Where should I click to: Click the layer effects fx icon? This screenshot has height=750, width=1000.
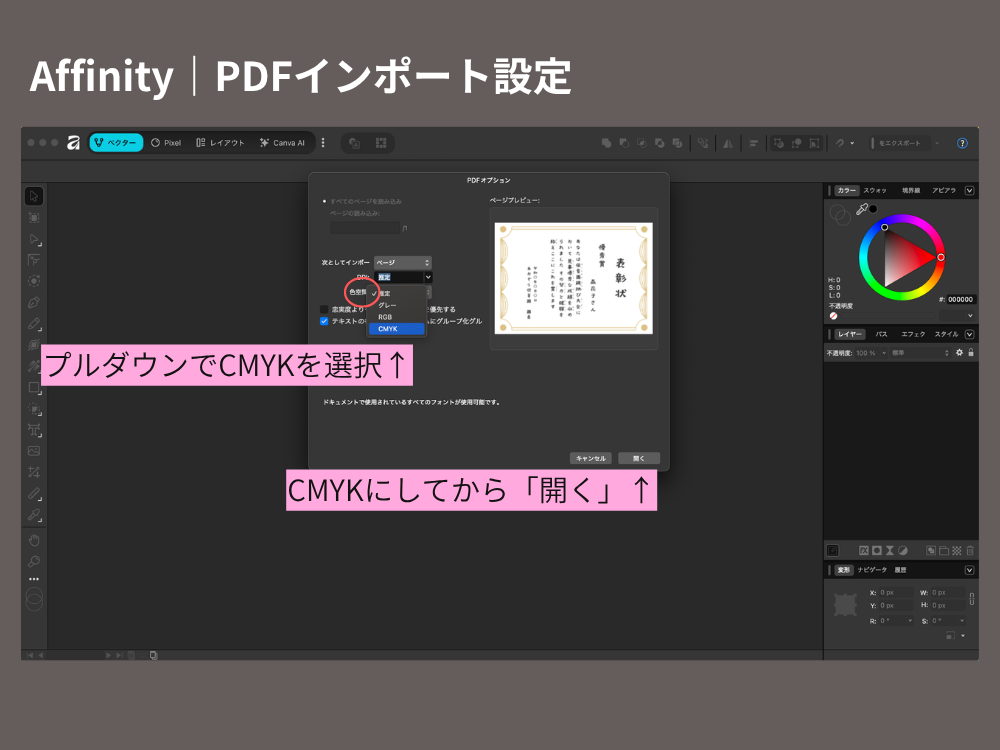coord(864,550)
